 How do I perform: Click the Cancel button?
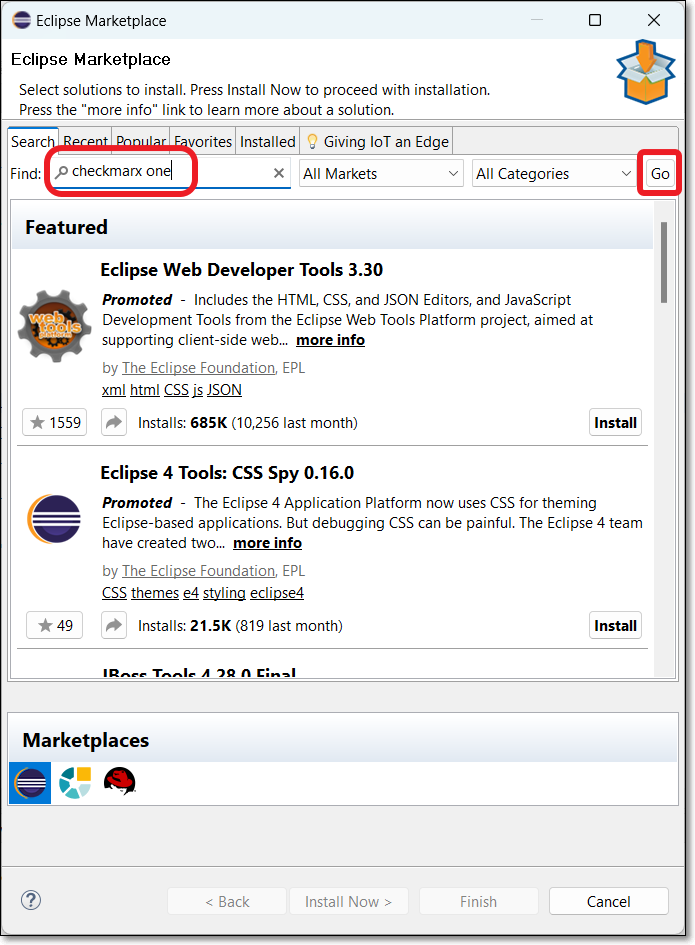[x=609, y=902]
